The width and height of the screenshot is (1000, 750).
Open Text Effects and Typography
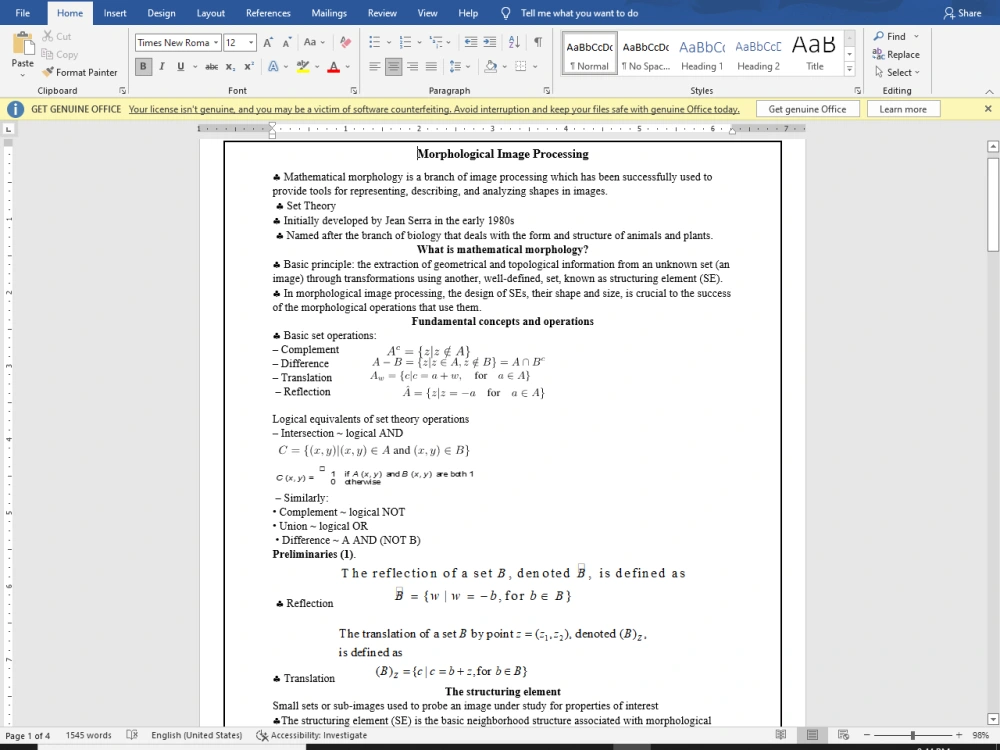click(x=273, y=66)
